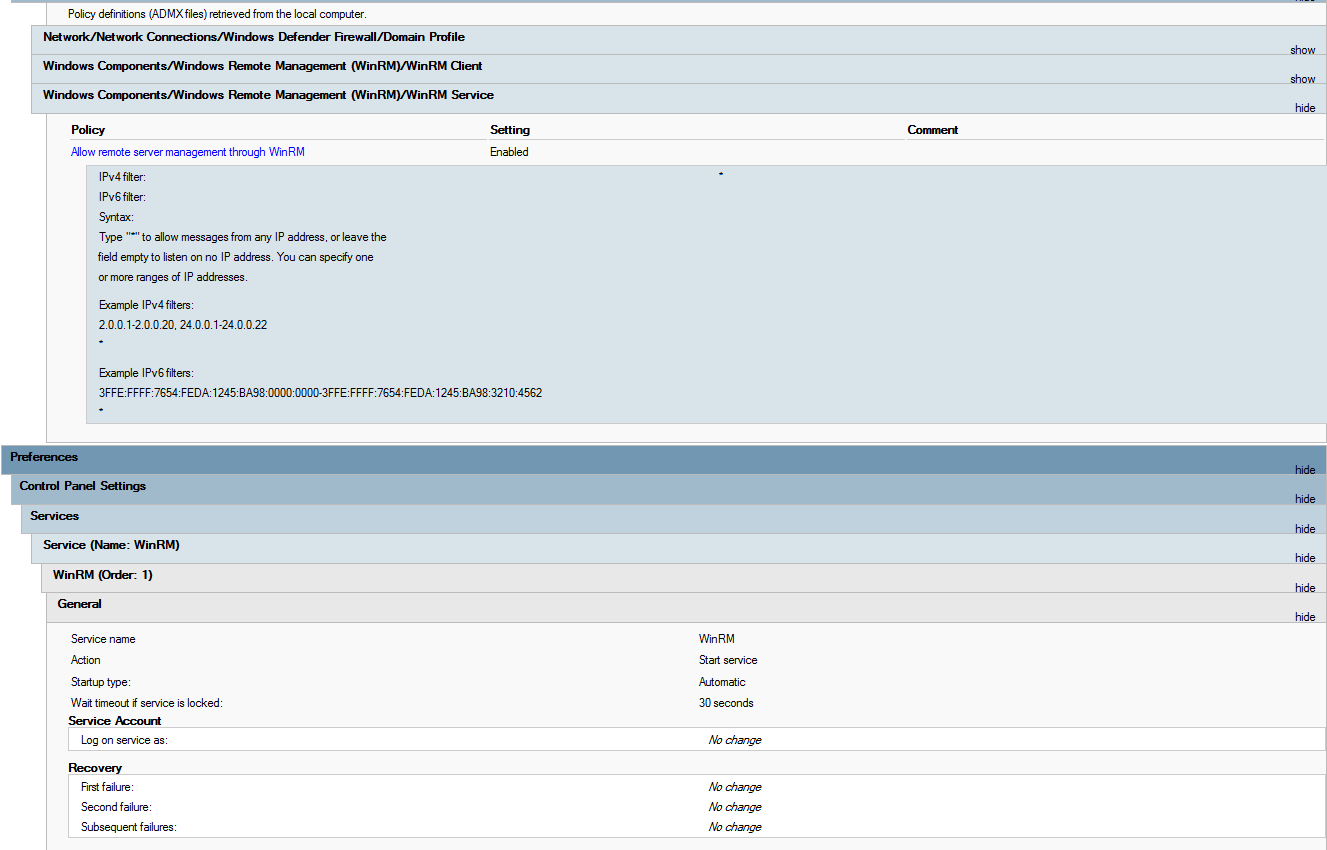
Task: Hide the Preferences section
Action: [1305, 470]
